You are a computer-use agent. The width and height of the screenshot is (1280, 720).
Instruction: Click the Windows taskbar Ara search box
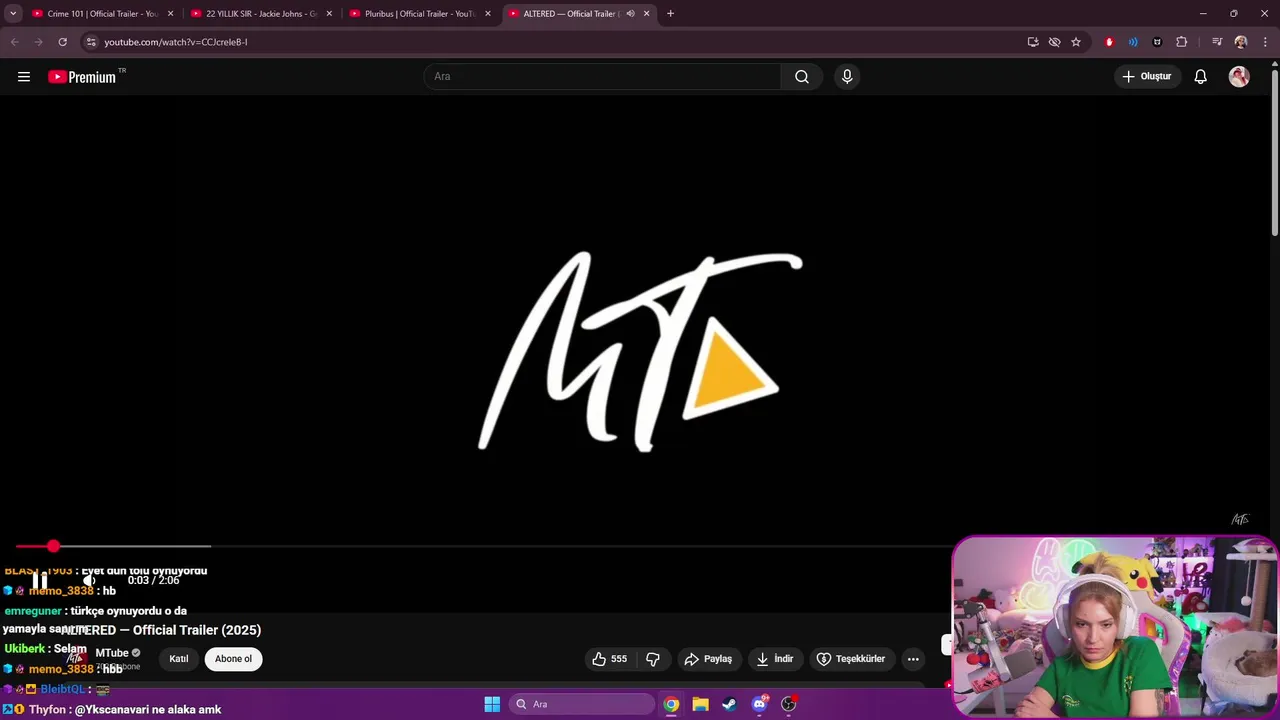pos(581,704)
